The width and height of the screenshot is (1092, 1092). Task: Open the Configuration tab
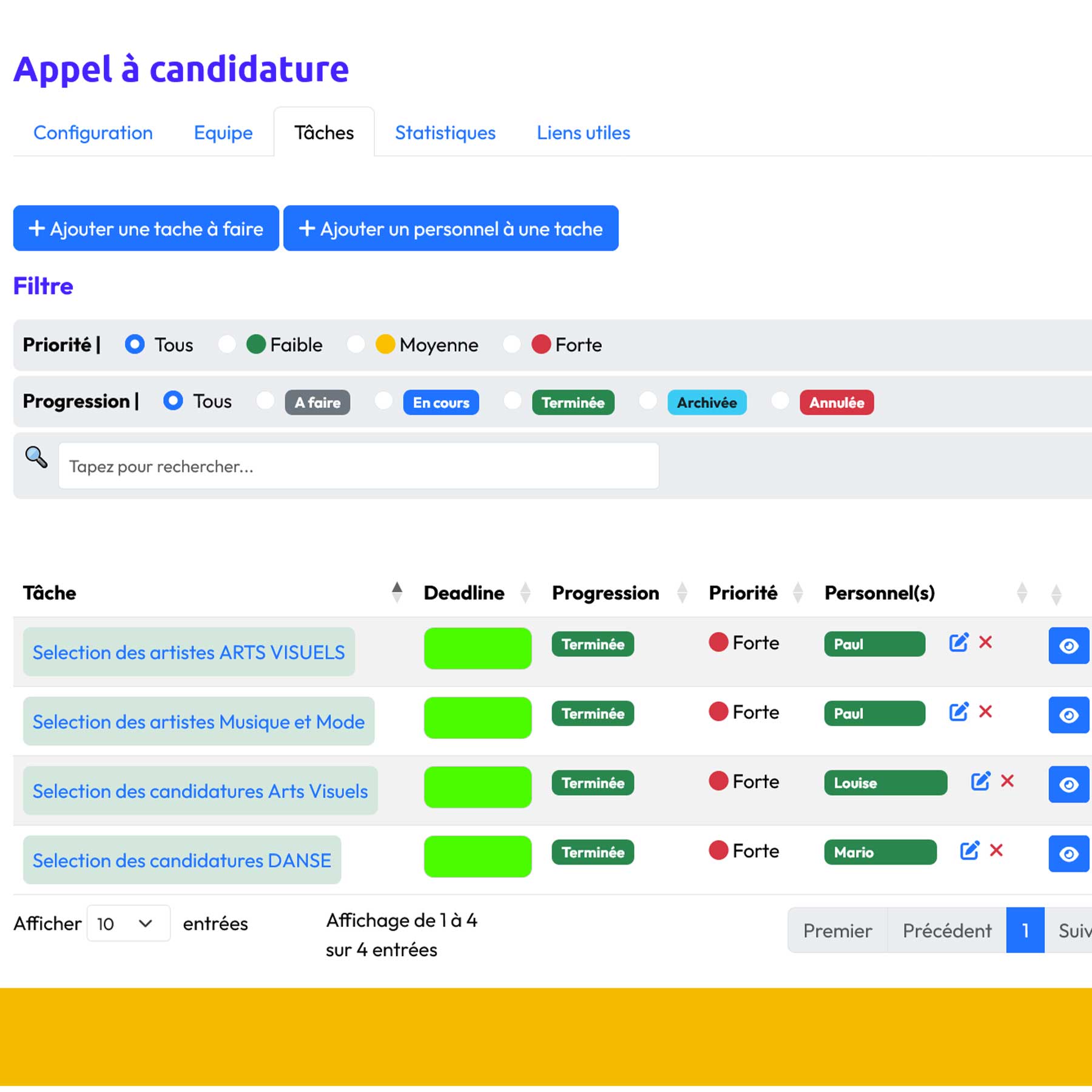coord(93,133)
